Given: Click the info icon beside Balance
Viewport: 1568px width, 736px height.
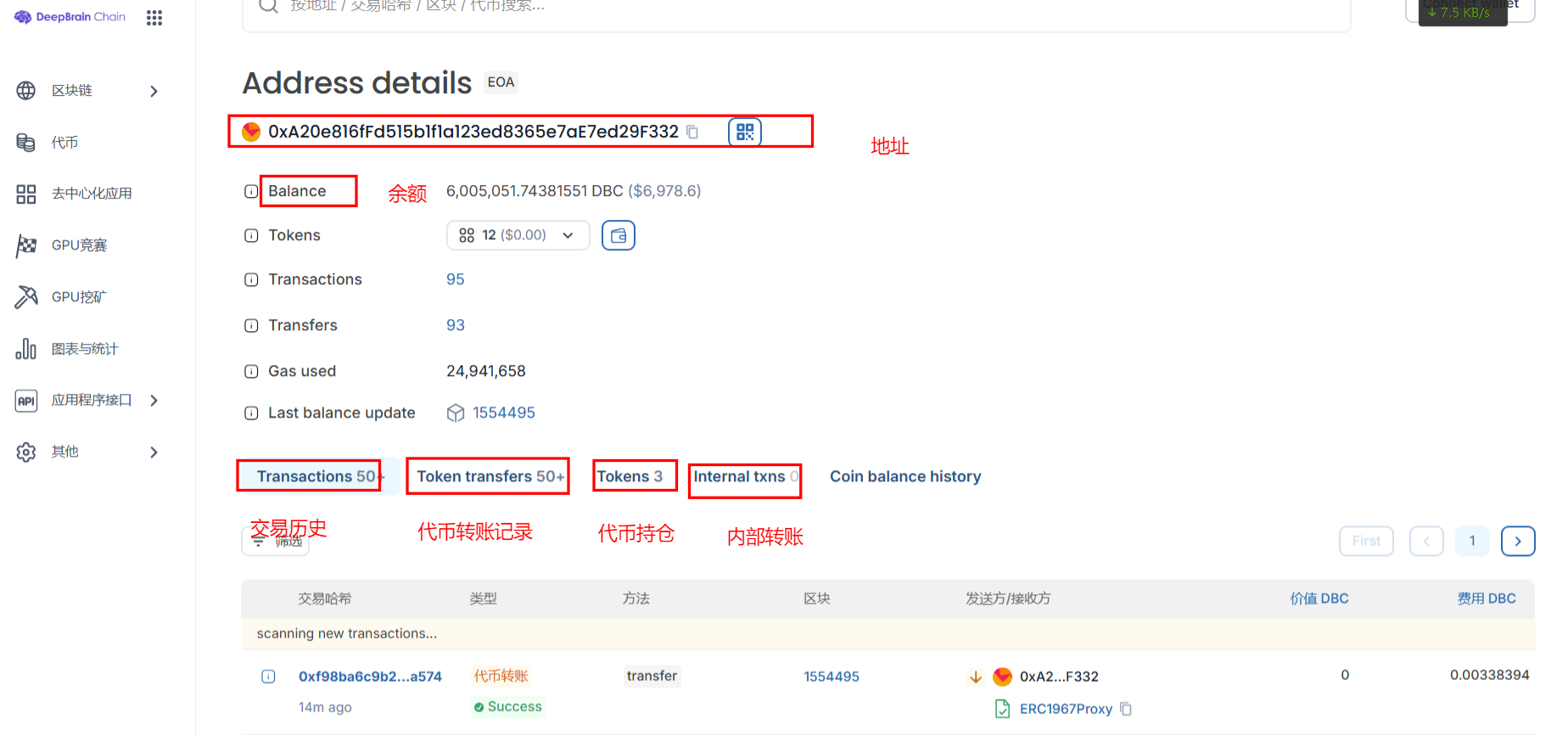Looking at the screenshot, I should coord(251,191).
